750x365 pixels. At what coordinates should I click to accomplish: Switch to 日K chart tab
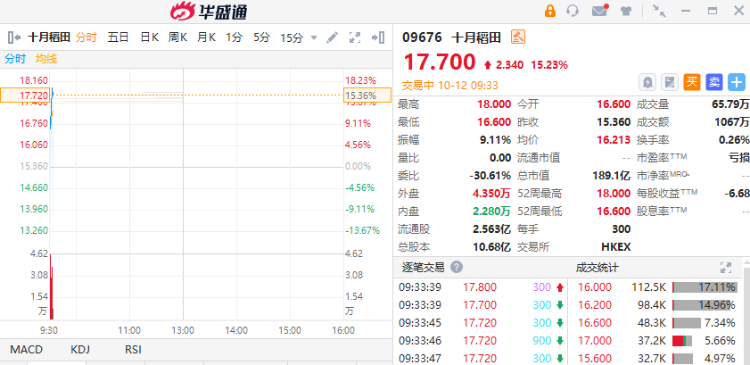coord(149,37)
